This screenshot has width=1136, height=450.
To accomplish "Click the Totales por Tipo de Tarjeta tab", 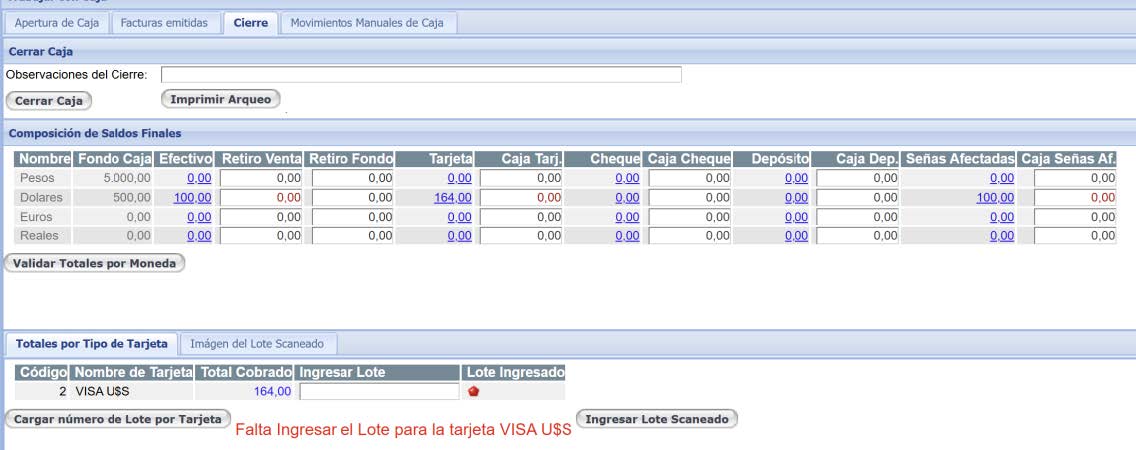I will coord(92,343).
